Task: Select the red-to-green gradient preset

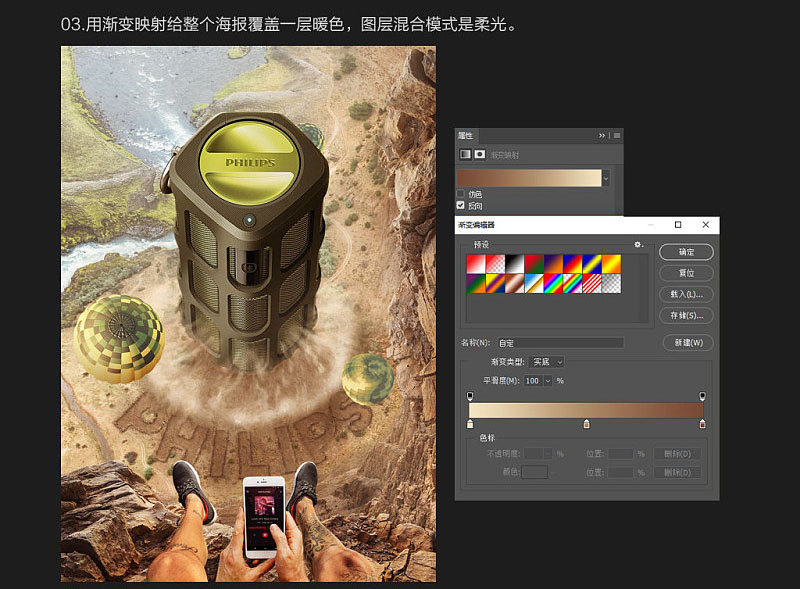Action: pyautogui.click(x=534, y=264)
